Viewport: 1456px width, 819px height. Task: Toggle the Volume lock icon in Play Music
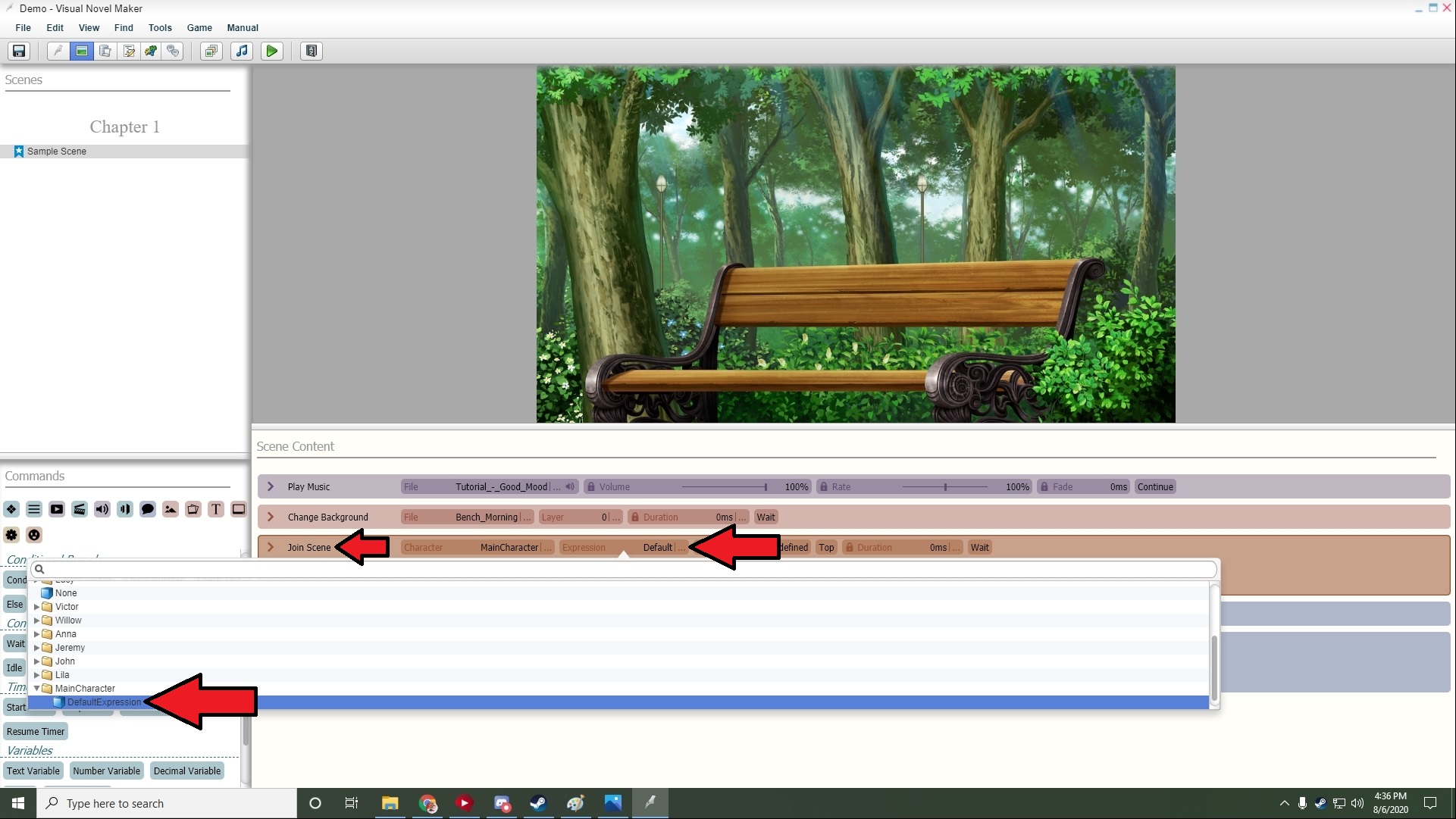[591, 487]
